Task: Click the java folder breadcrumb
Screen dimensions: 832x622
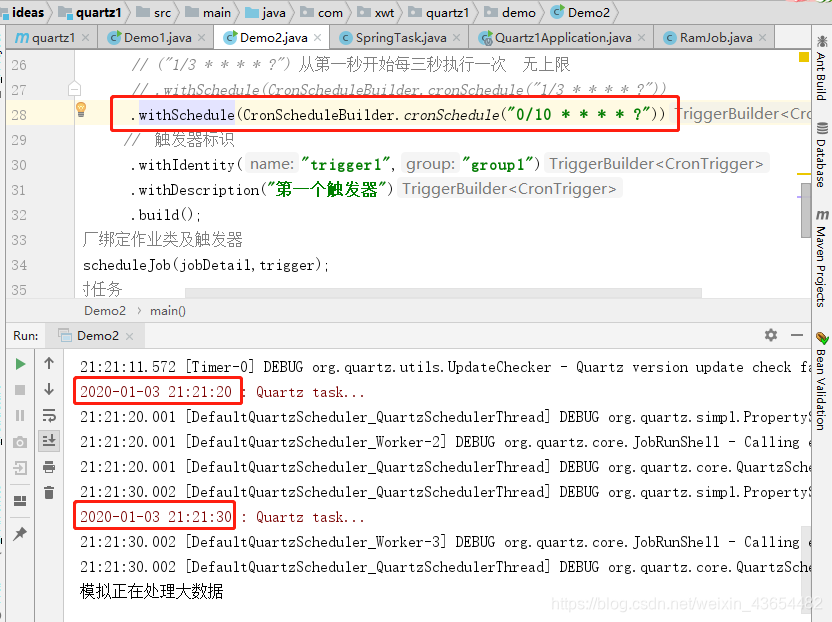Action: tap(265, 12)
